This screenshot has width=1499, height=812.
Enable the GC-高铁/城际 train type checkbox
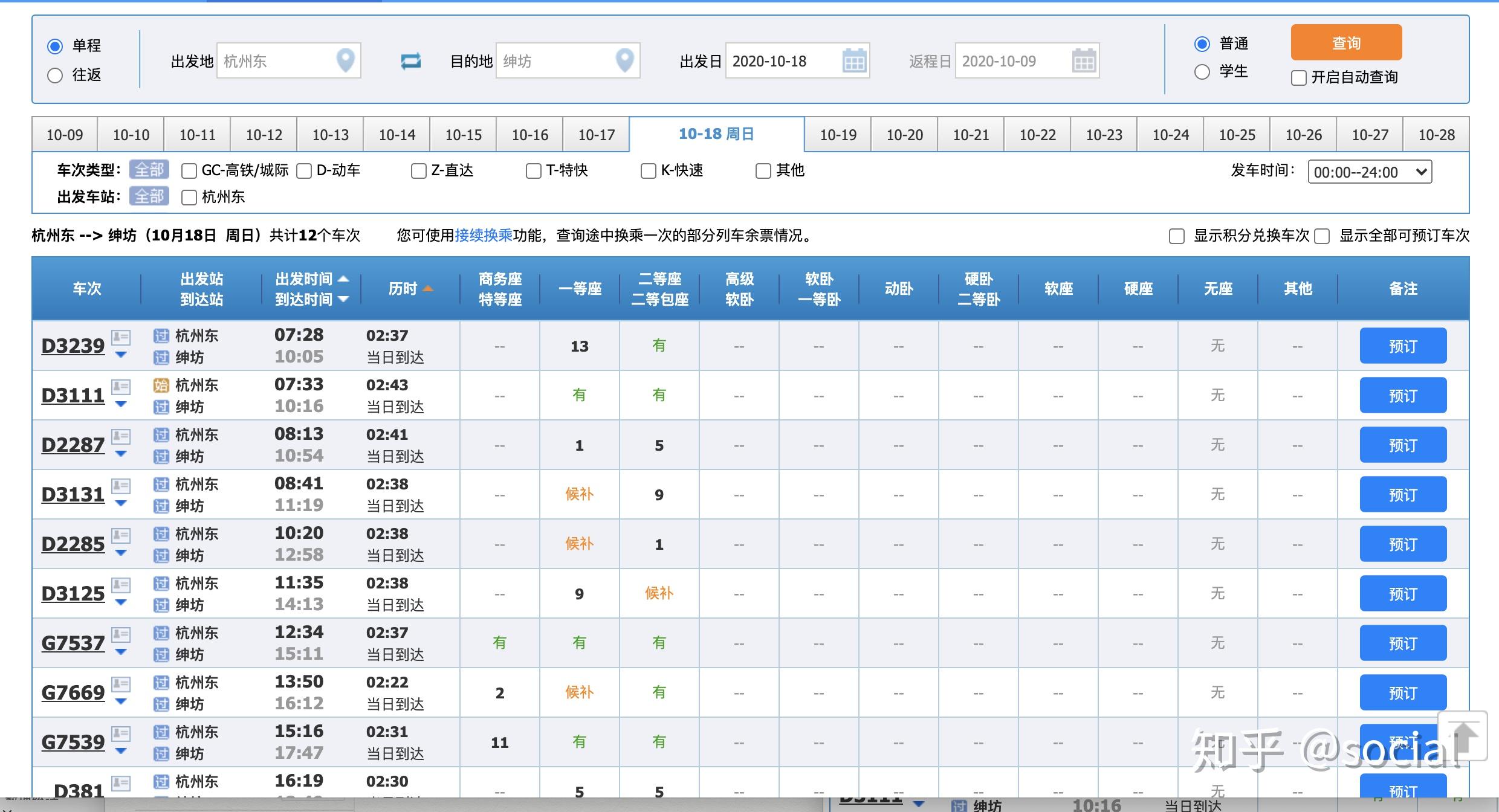(189, 171)
